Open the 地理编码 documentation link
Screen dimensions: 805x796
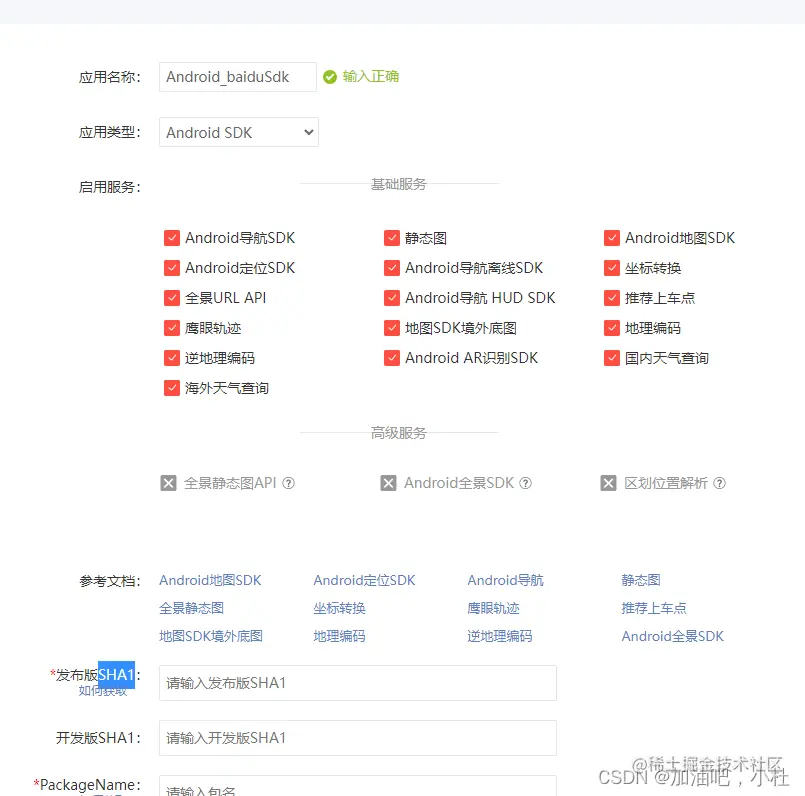coord(338,636)
